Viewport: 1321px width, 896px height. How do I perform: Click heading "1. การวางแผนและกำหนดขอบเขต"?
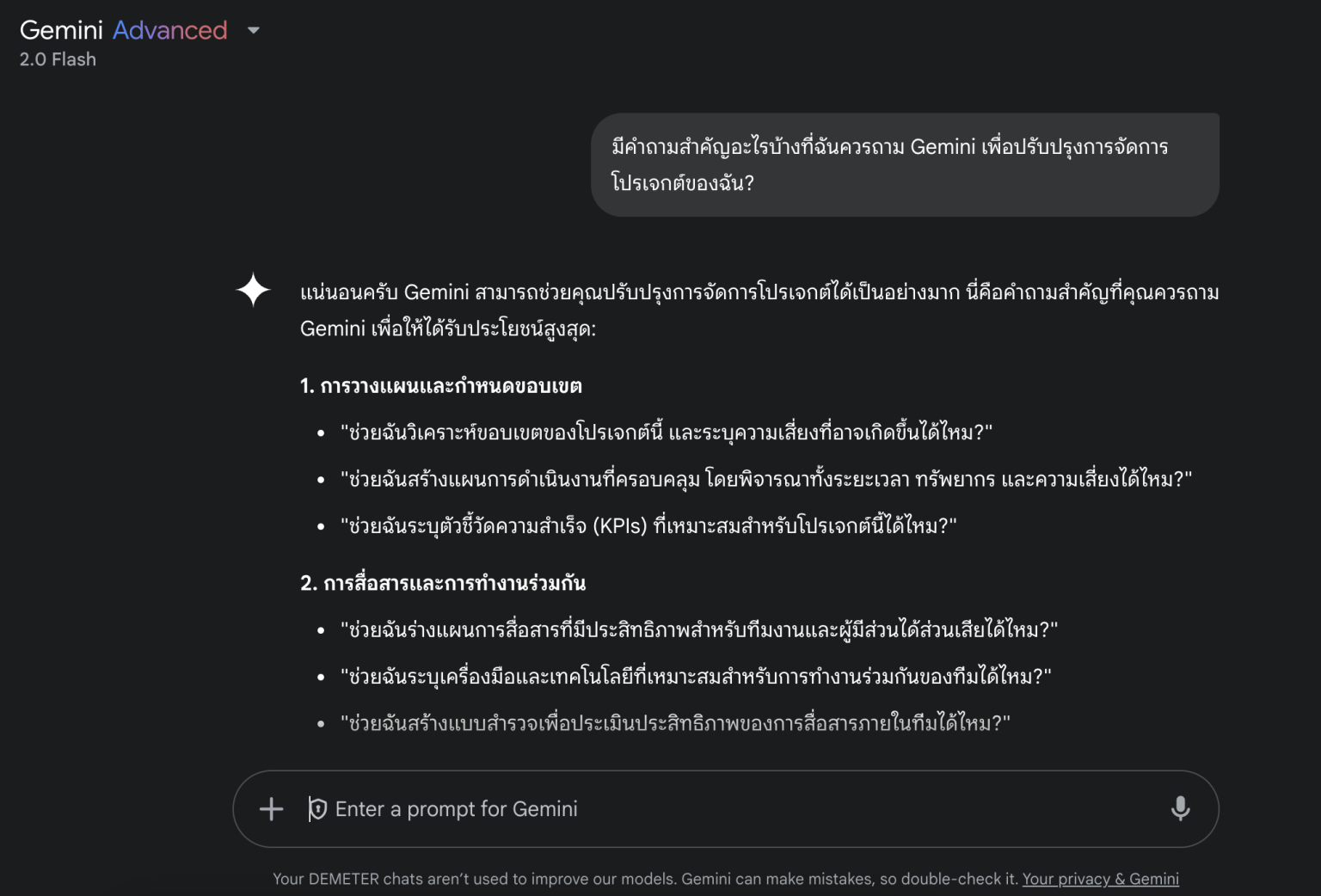point(441,386)
